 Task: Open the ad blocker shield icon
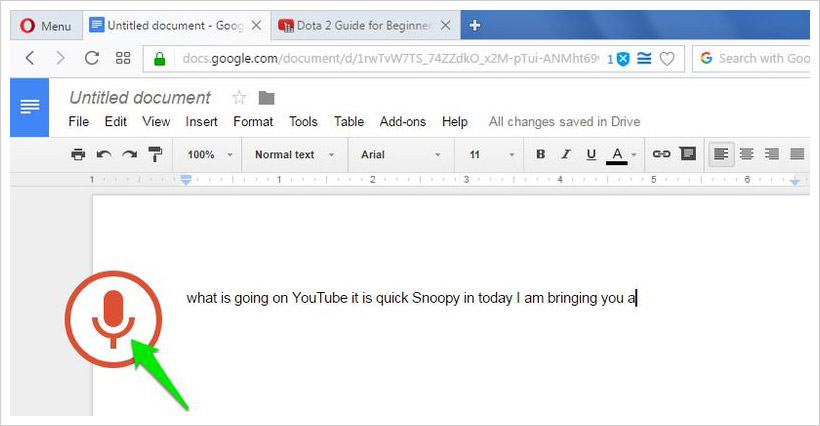click(x=623, y=59)
